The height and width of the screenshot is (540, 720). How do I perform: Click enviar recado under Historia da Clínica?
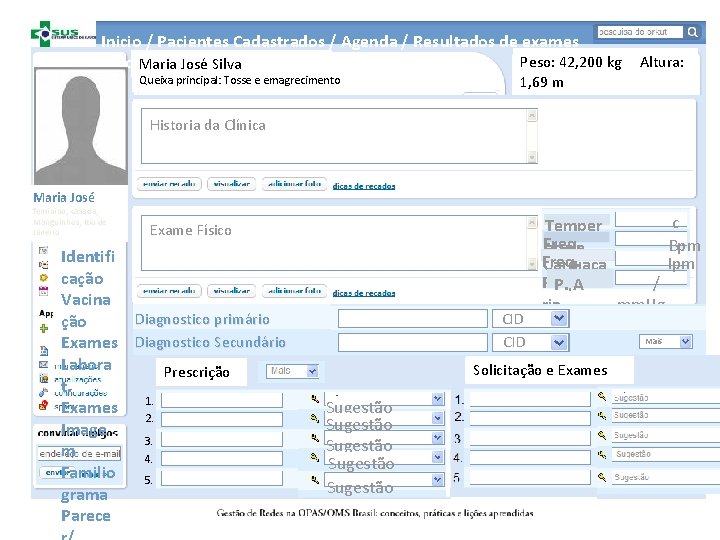point(169,184)
